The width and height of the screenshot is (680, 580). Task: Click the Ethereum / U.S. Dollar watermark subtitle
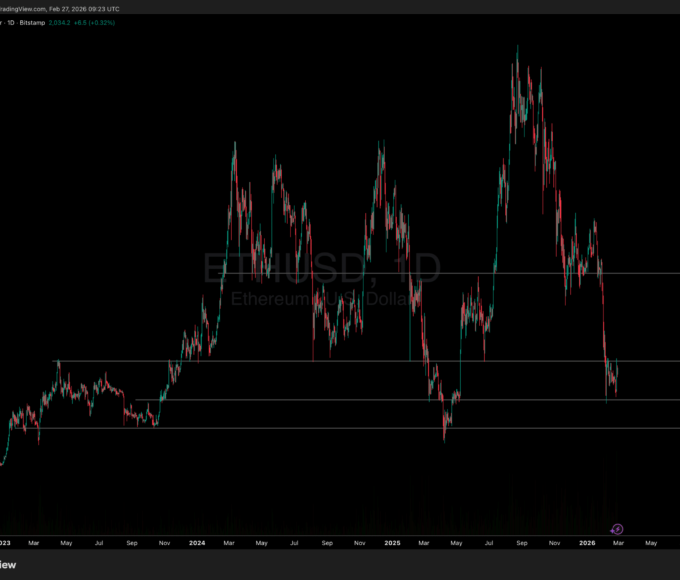[324, 299]
